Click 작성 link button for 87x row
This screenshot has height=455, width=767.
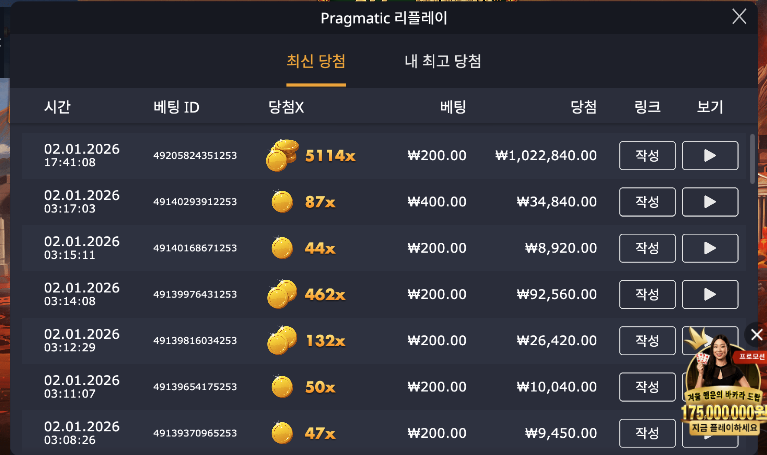[x=647, y=202]
